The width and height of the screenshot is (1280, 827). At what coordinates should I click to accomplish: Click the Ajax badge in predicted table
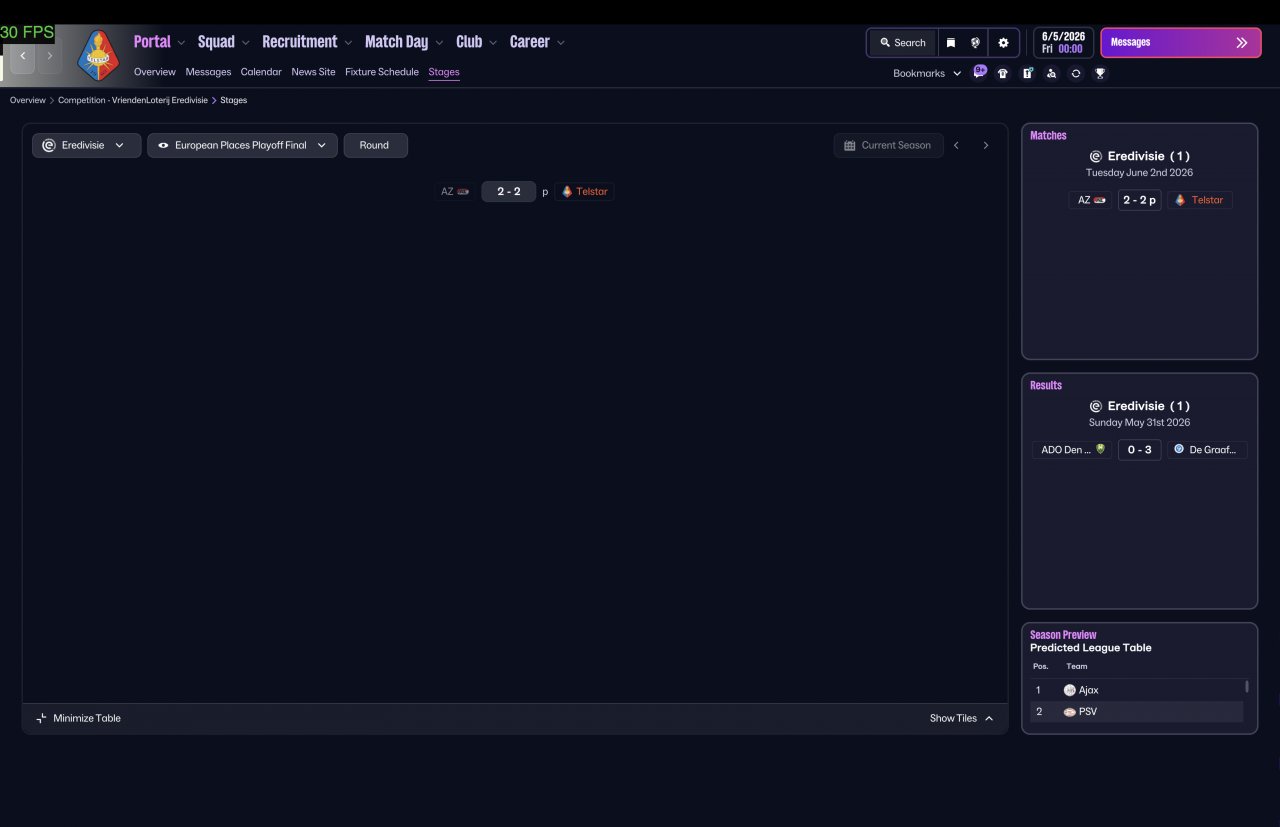pyautogui.click(x=1070, y=690)
